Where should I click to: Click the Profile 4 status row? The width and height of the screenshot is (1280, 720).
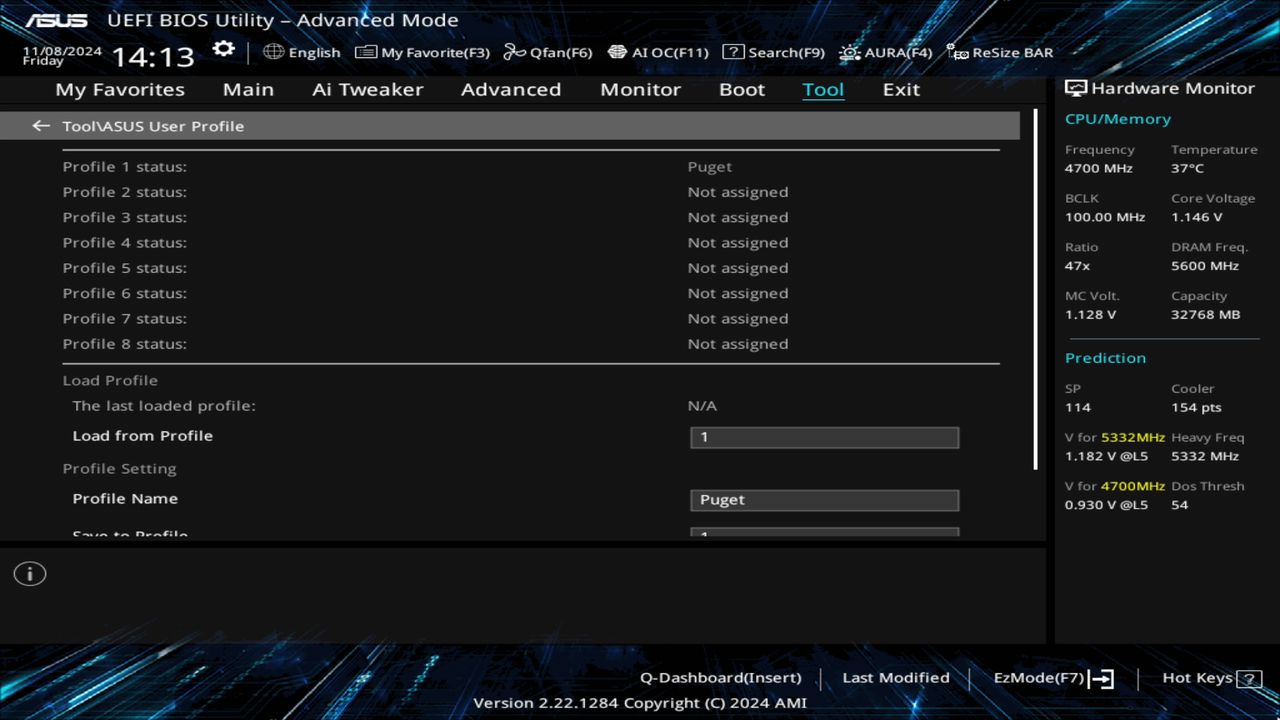point(531,243)
